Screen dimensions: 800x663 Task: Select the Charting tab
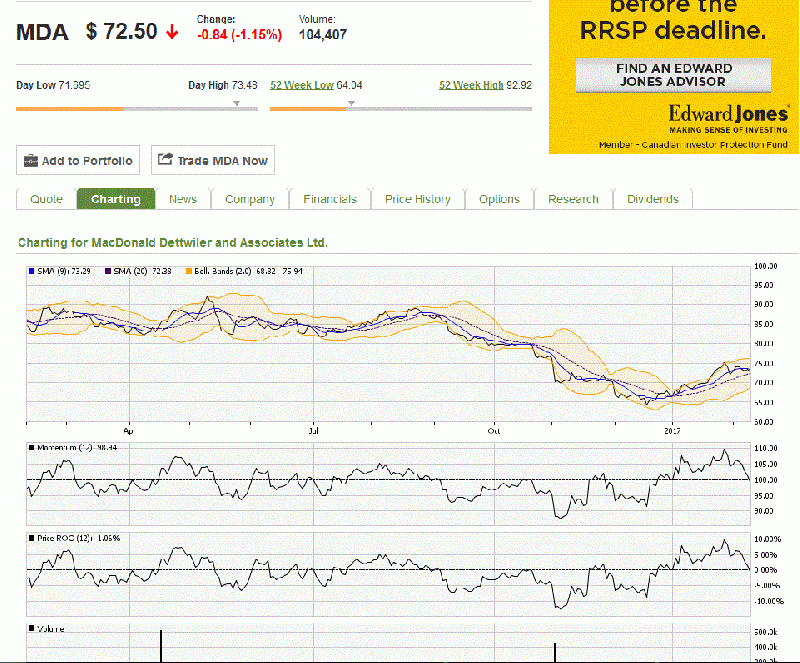pos(116,199)
